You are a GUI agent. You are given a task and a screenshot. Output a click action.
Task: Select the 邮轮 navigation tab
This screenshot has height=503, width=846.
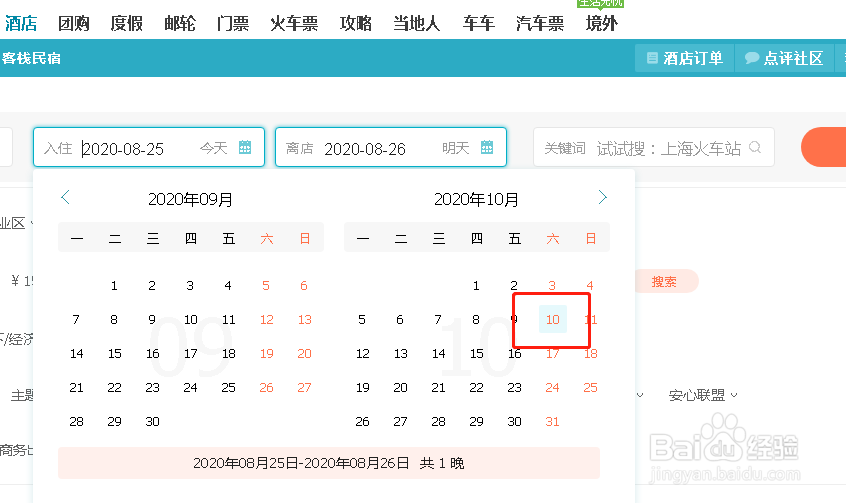[180, 23]
